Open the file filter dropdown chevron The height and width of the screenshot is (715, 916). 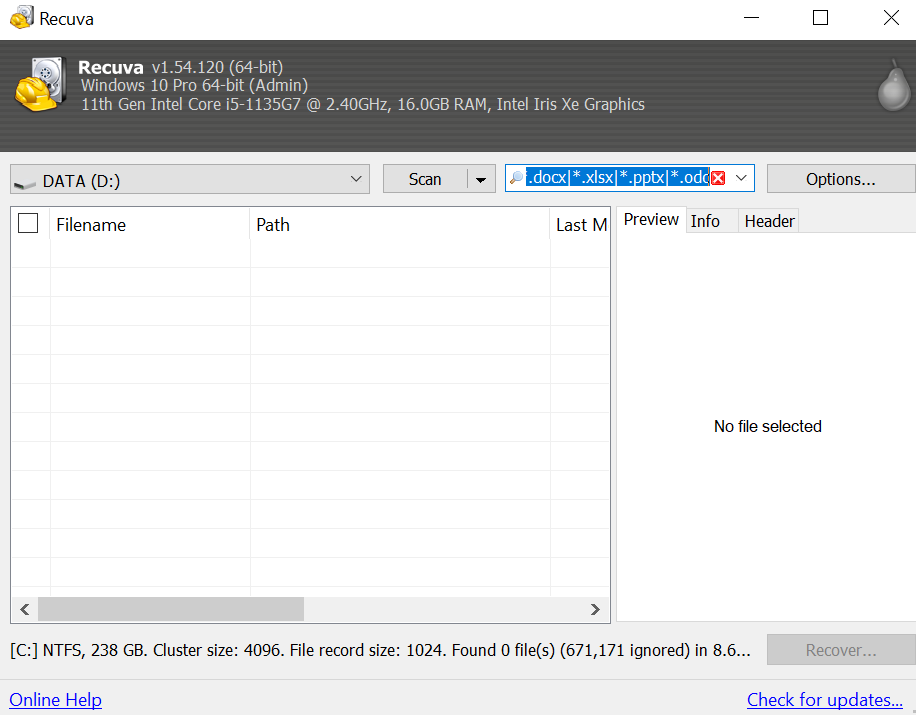pyautogui.click(x=741, y=178)
